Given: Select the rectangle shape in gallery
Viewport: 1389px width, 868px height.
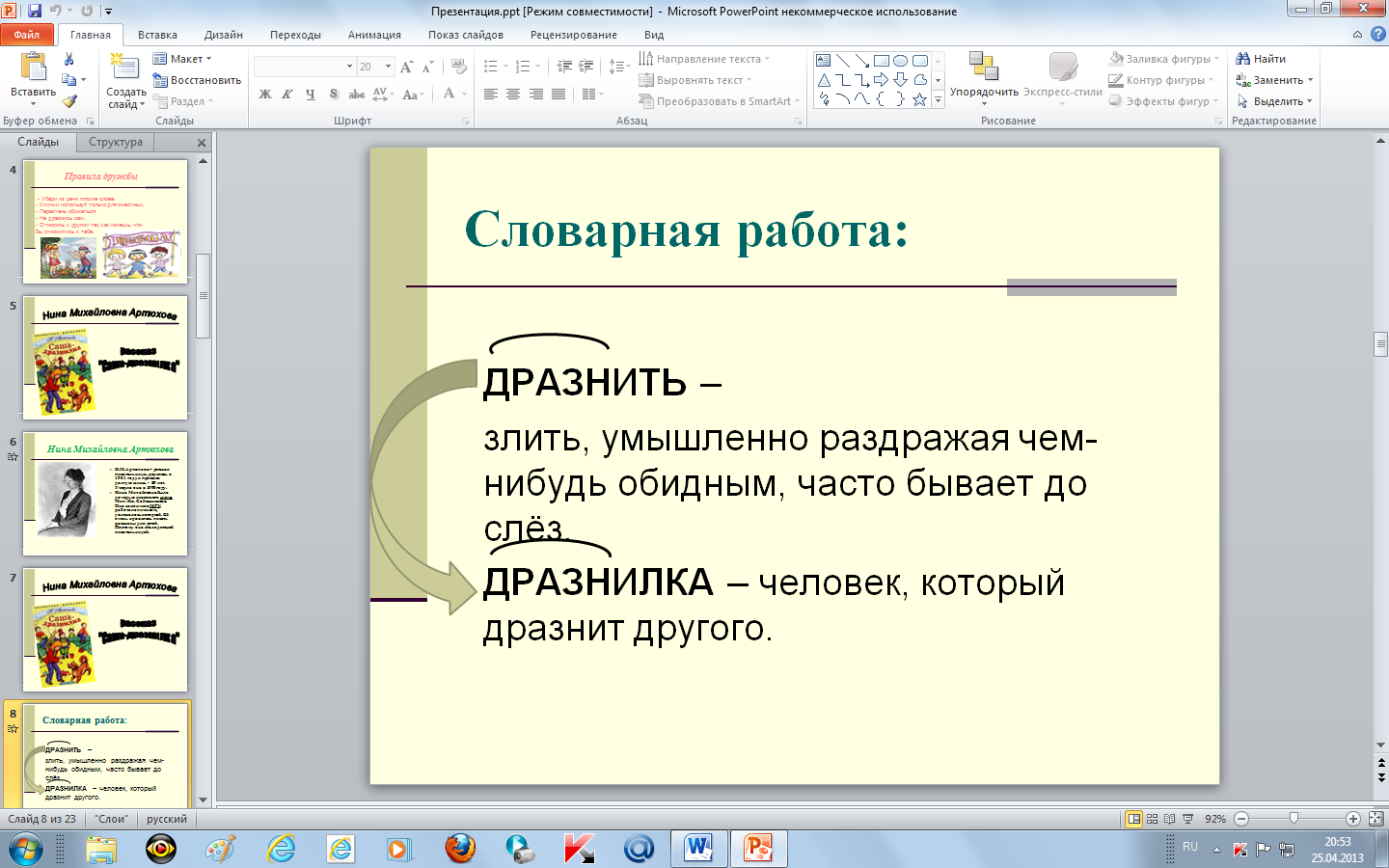Looking at the screenshot, I should (882, 60).
